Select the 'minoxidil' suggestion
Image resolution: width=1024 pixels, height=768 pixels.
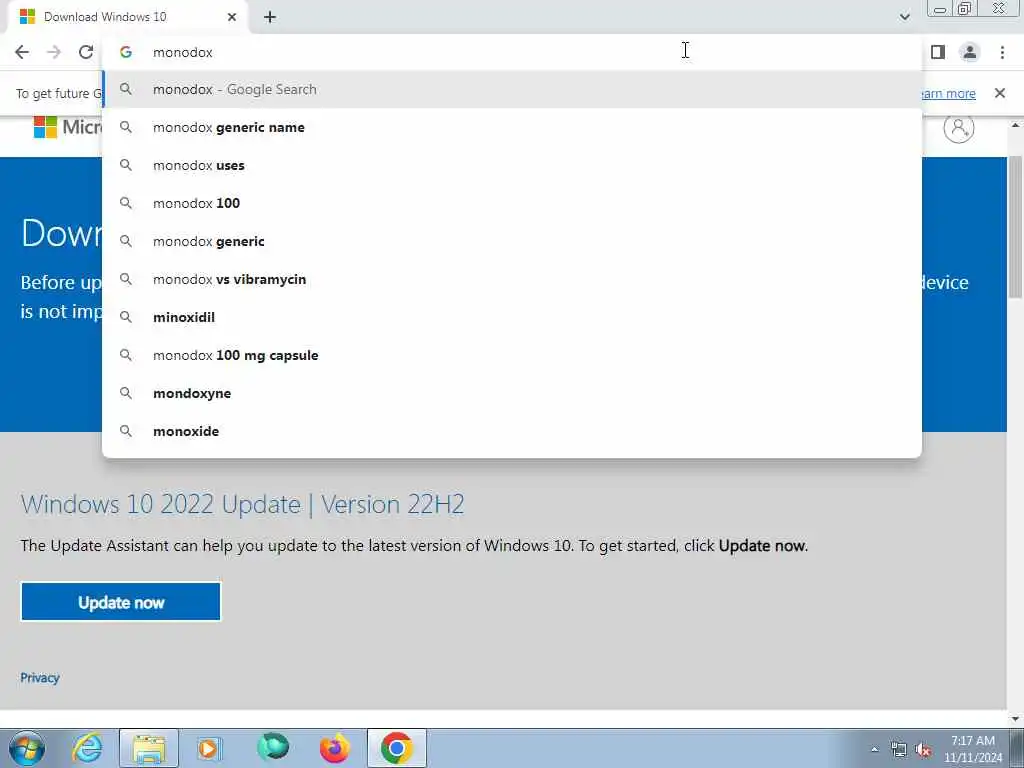(512, 317)
